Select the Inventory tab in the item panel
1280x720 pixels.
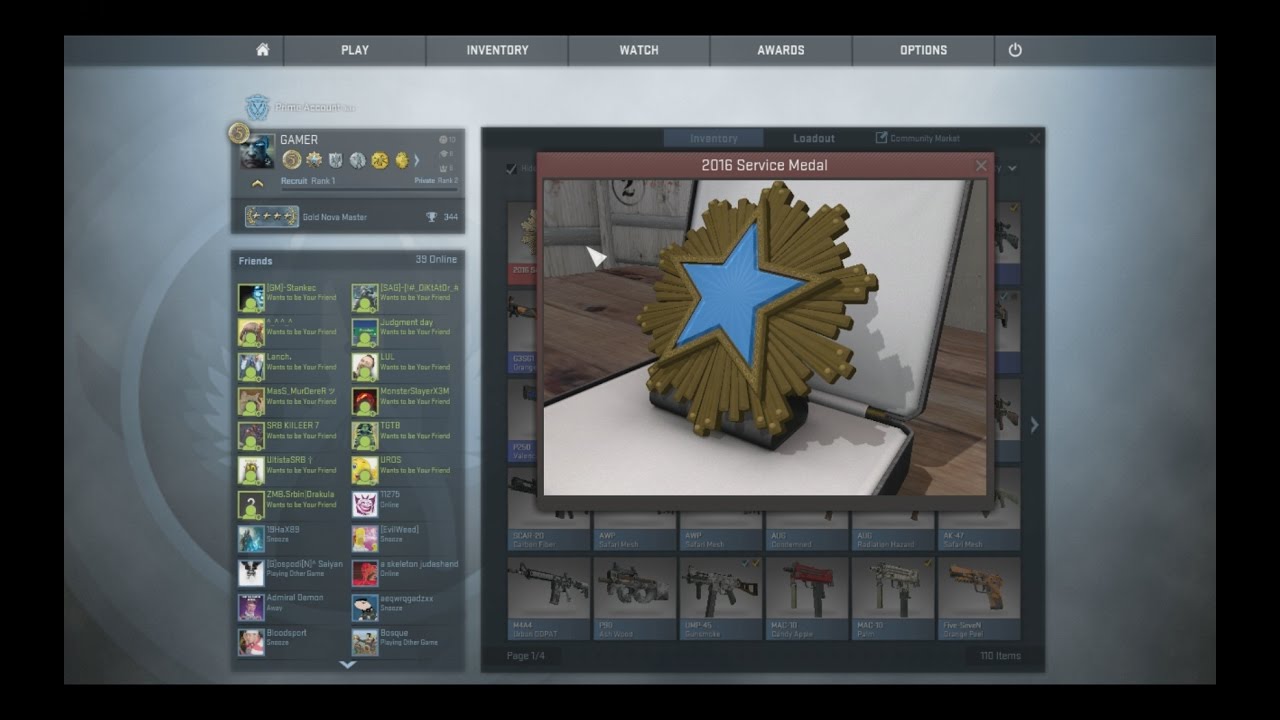(x=714, y=139)
